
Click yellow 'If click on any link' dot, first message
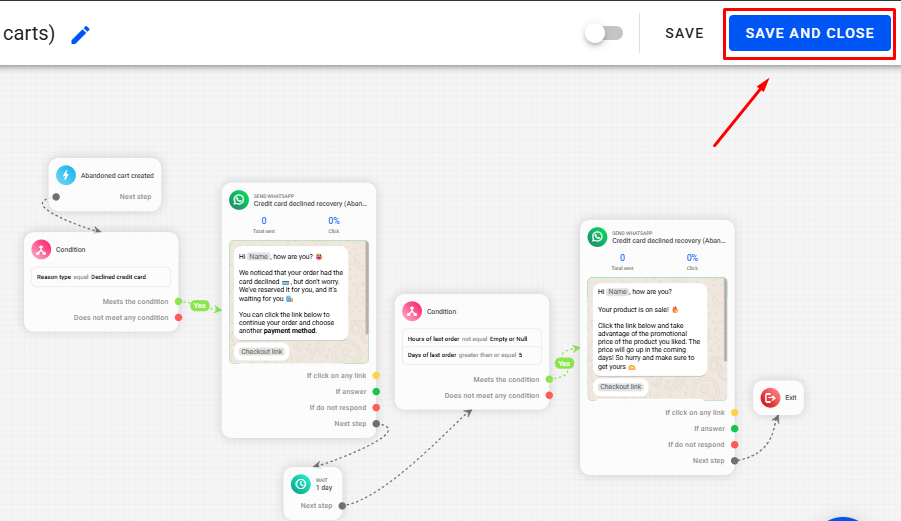coord(376,376)
